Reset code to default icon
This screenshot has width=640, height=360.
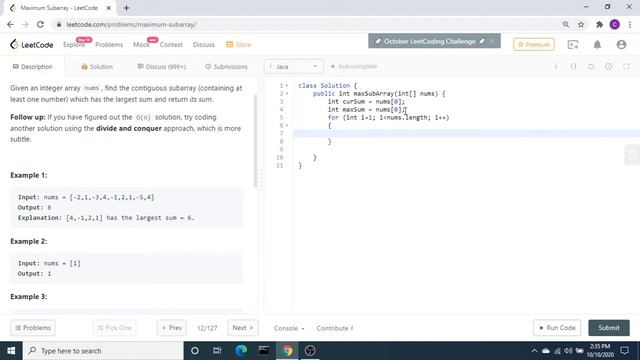591,67
